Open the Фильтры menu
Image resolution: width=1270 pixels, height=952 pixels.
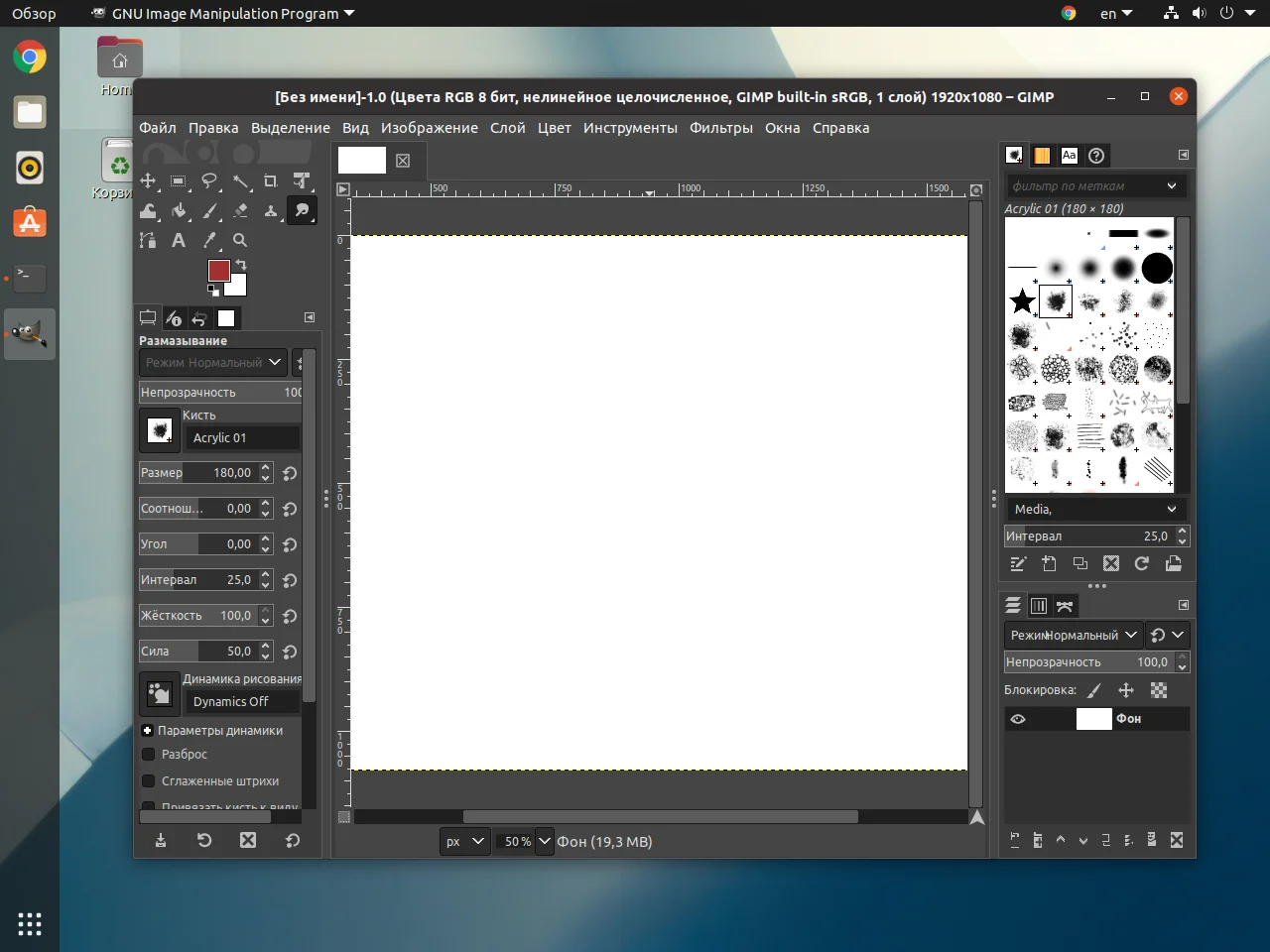720,128
